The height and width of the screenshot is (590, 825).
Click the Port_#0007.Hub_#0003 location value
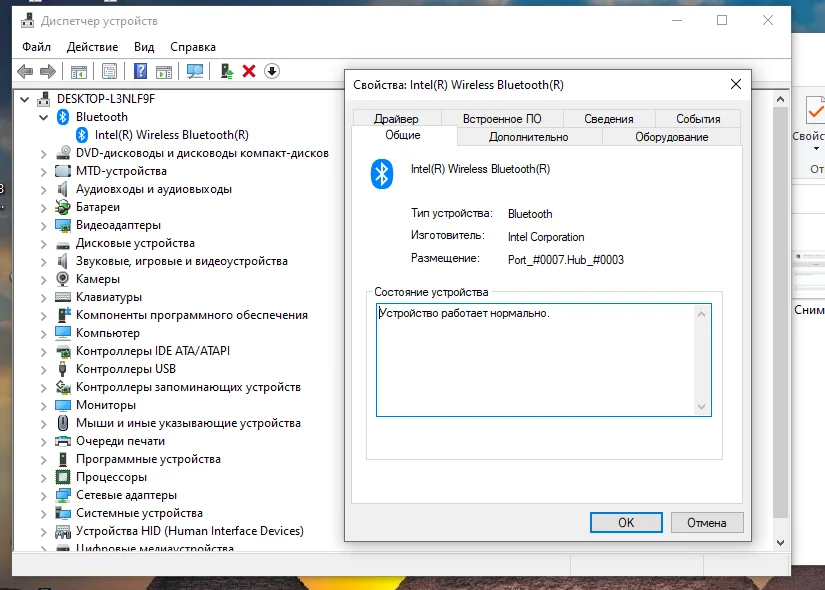coord(566,260)
